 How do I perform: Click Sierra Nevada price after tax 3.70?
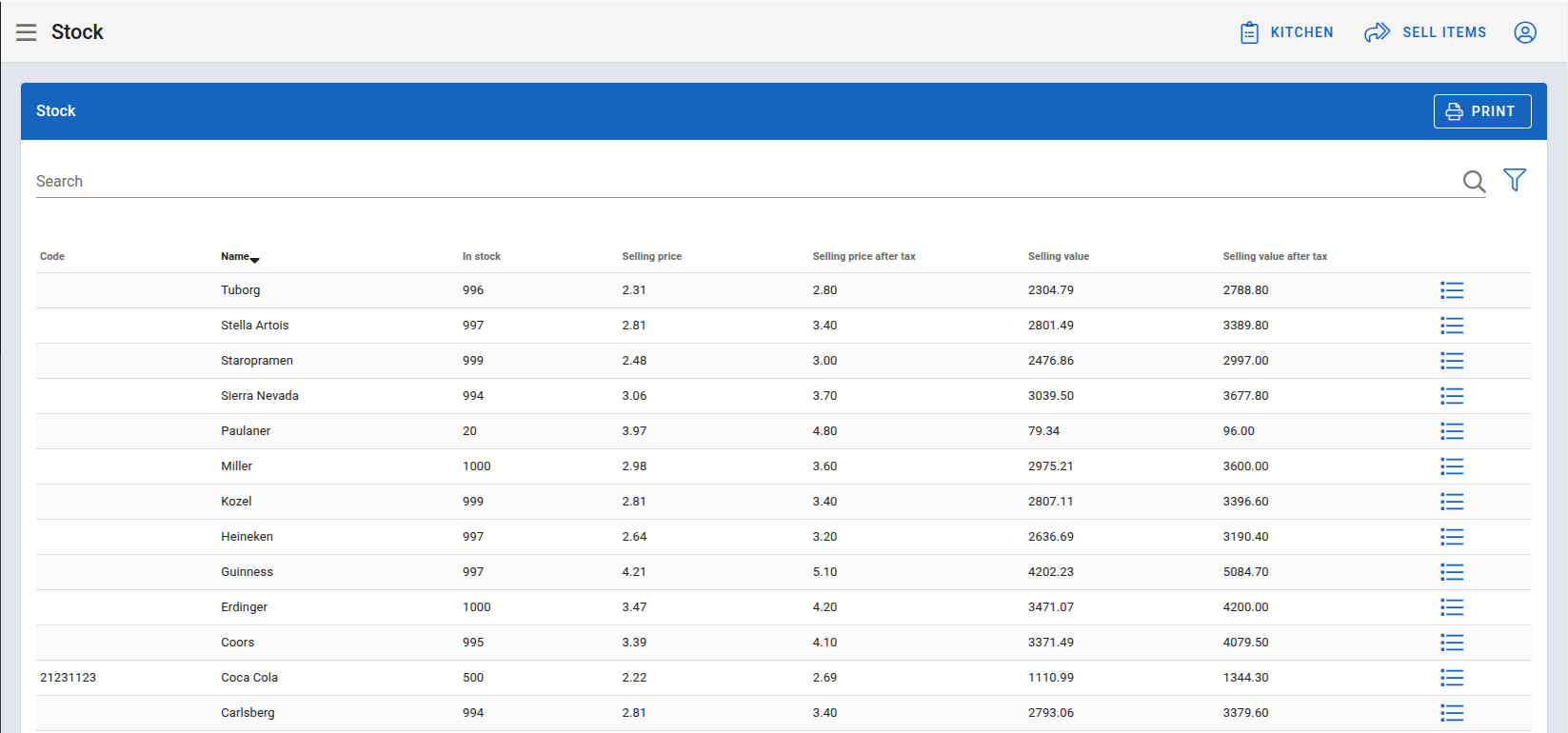coord(825,396)
